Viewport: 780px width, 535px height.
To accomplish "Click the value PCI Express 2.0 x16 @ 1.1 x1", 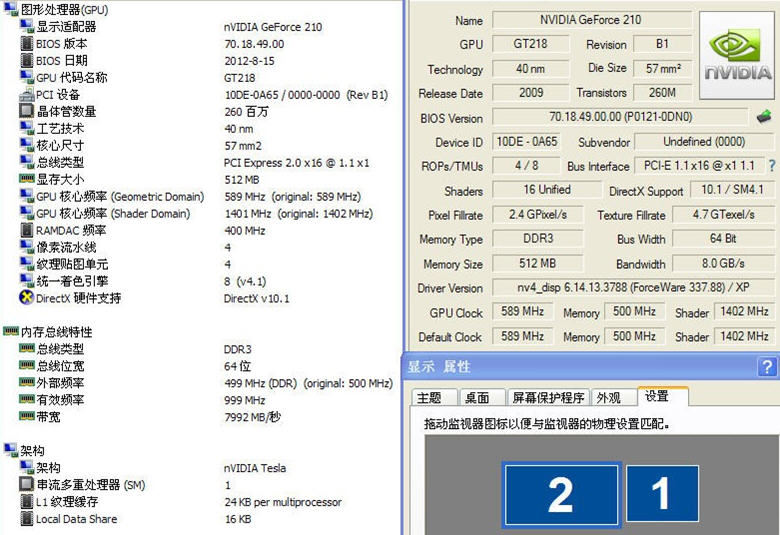I will click(296, 163).
